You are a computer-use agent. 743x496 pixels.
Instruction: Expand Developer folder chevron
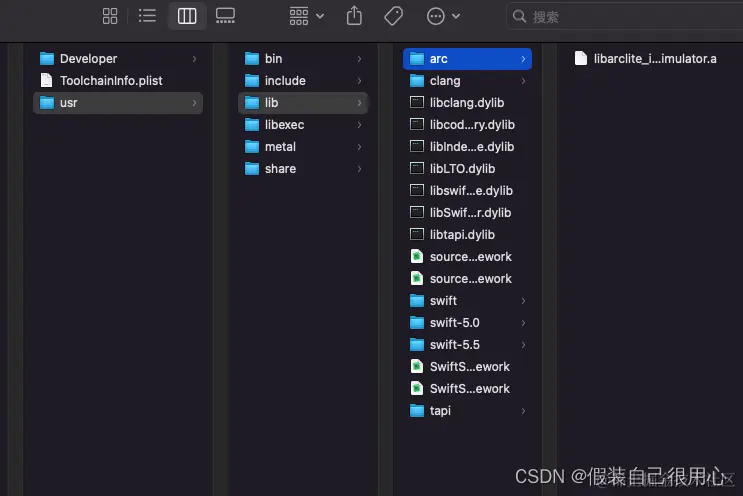[194, 59]
